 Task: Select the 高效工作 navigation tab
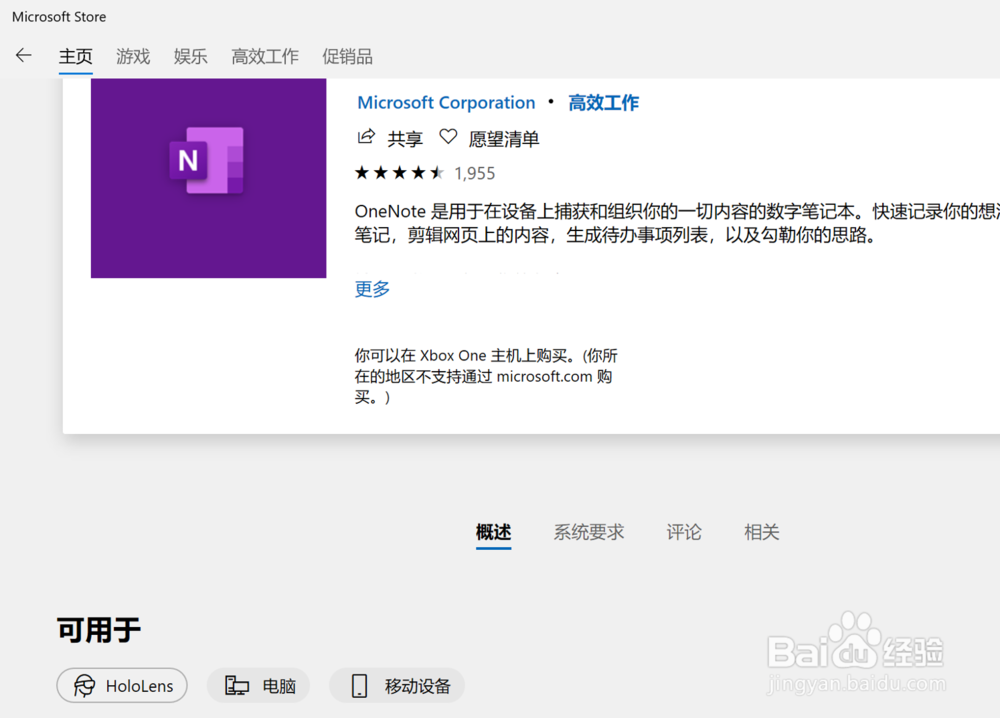pos(265,56)
